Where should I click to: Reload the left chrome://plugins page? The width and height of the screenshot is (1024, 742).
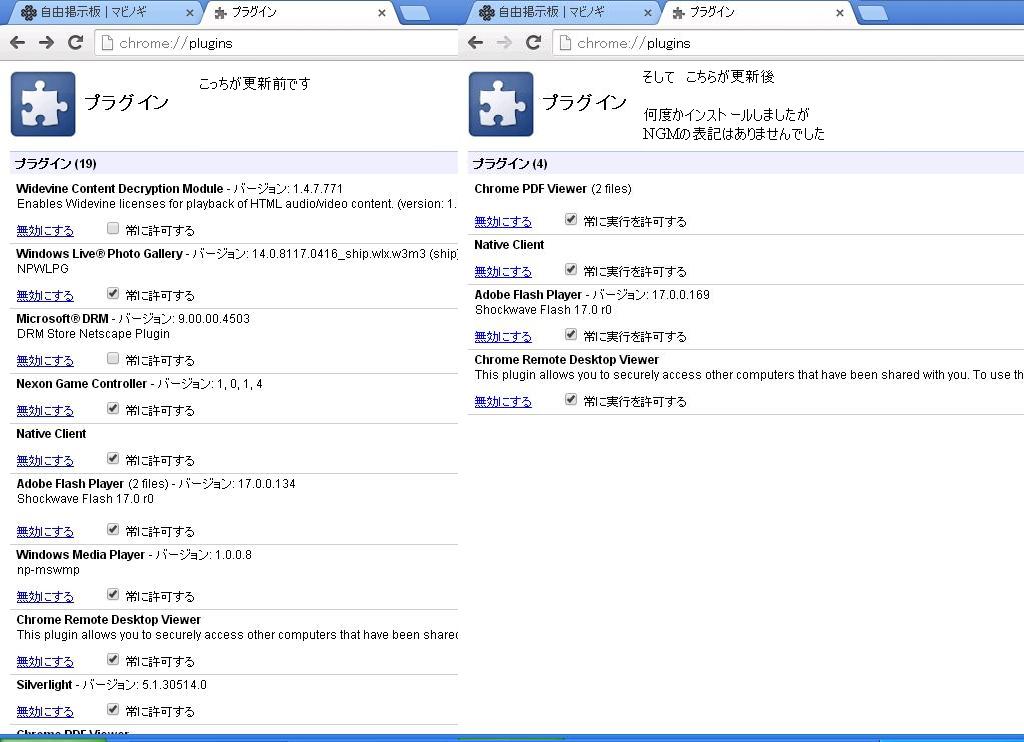coord(75,42)
